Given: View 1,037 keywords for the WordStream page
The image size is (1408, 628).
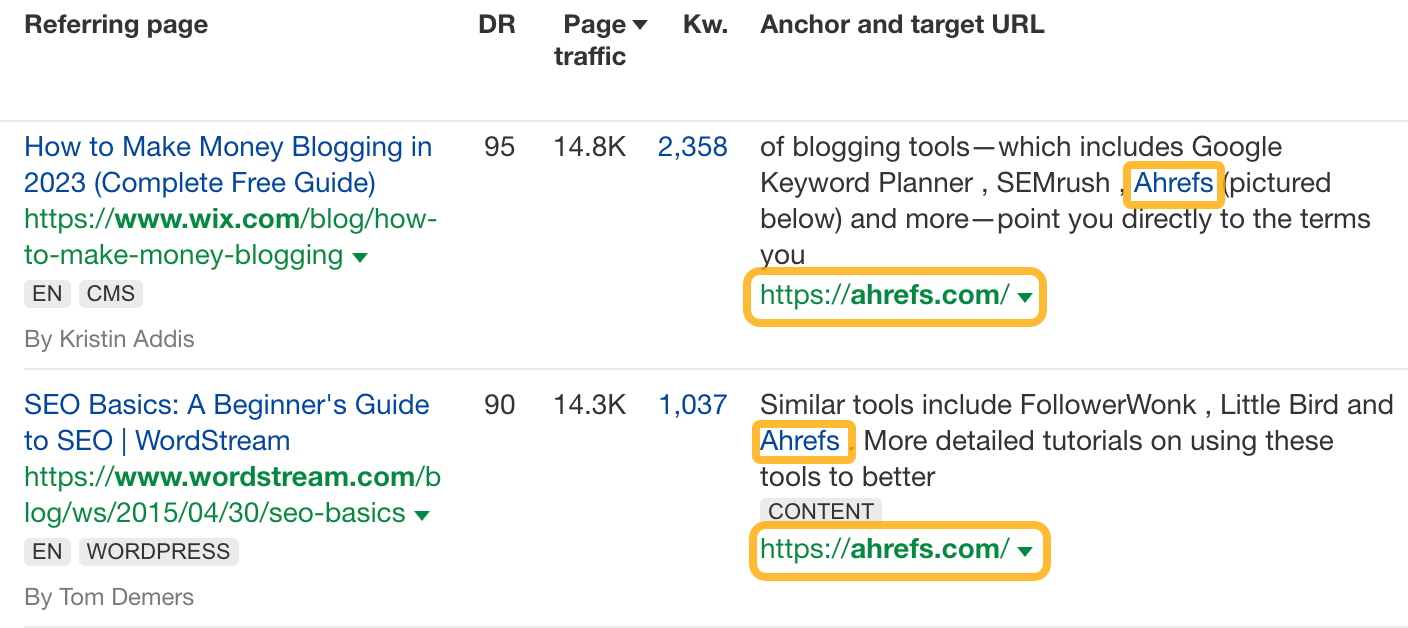Looking at the screenshot, I should [x=693, y=404].
